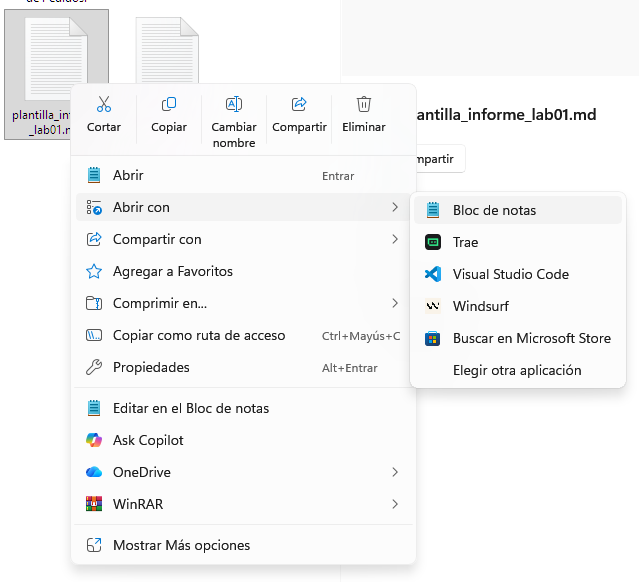This screenshot has height=582, width=639.
Task: Open file with Windsurf
Action: pyautogui.click(x=480, y=306)
